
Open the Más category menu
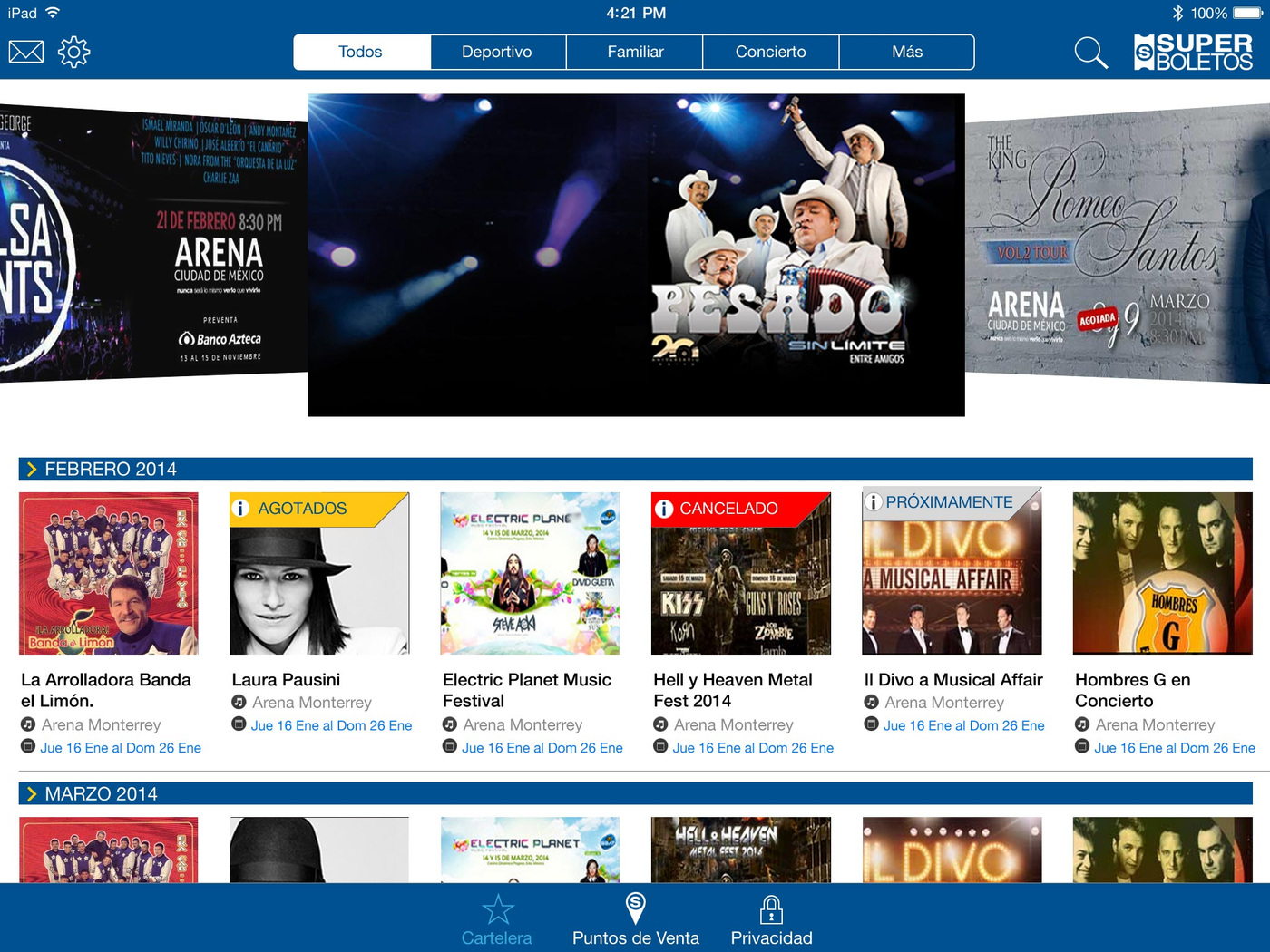906,53
